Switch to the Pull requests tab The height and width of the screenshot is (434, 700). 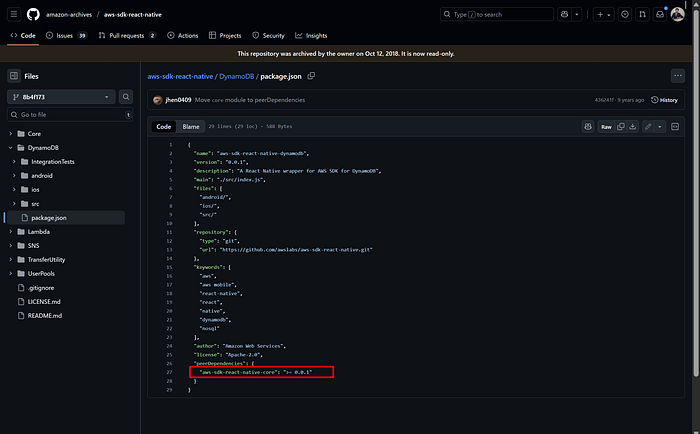127,36
